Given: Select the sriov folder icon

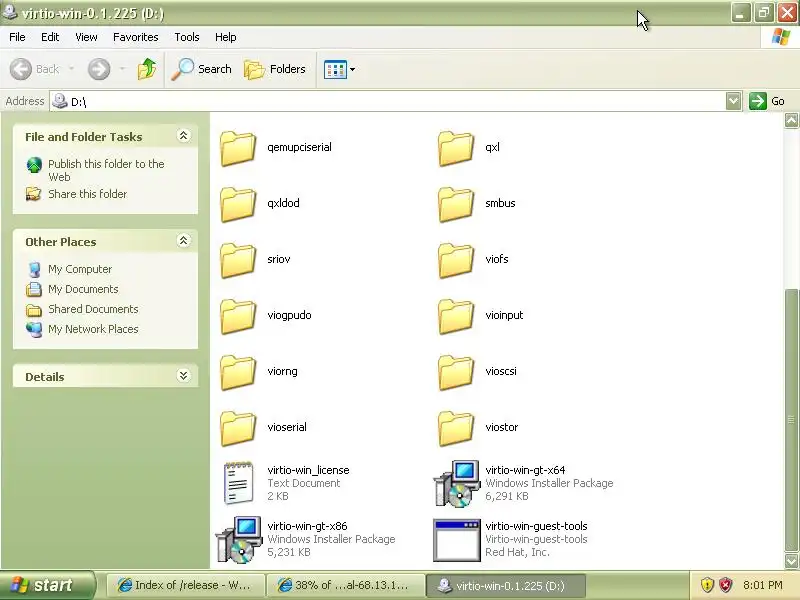Looking at the screenshot, I should pos(238,260).
